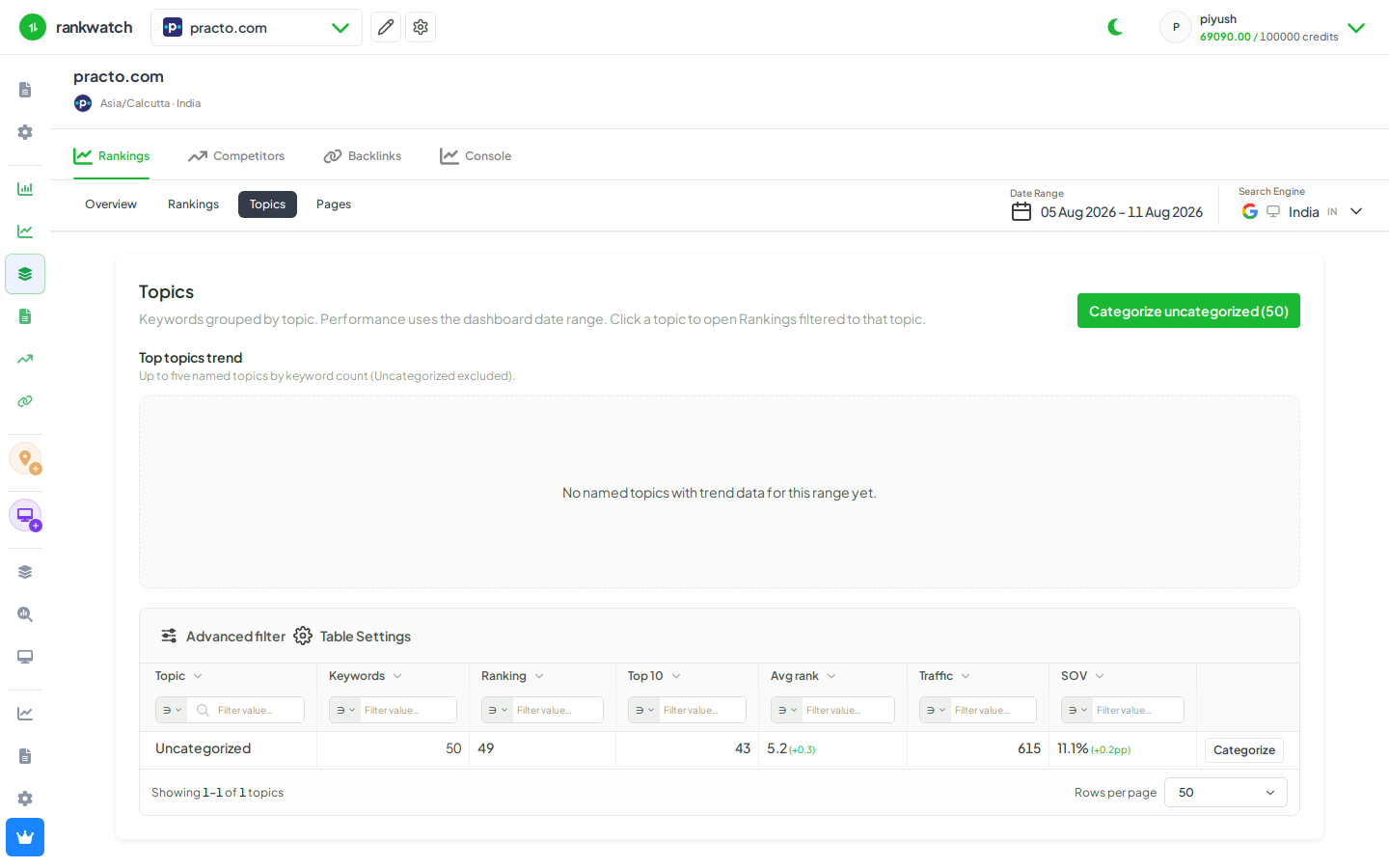Click the traffic value 615
This screenshot has width=1389, height=868.
(1029, 748)
